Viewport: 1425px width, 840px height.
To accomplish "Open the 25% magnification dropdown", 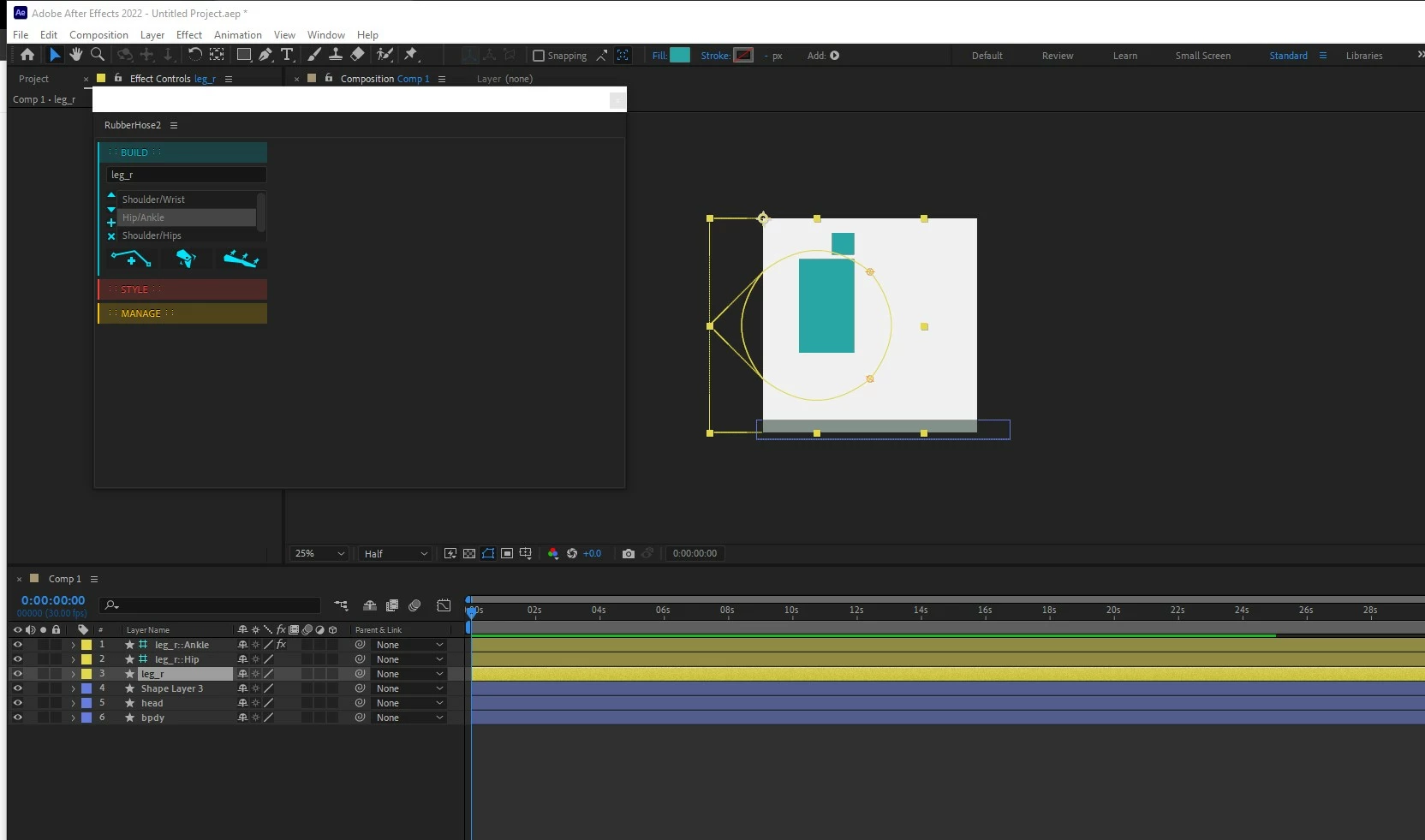I will point(320,554).
